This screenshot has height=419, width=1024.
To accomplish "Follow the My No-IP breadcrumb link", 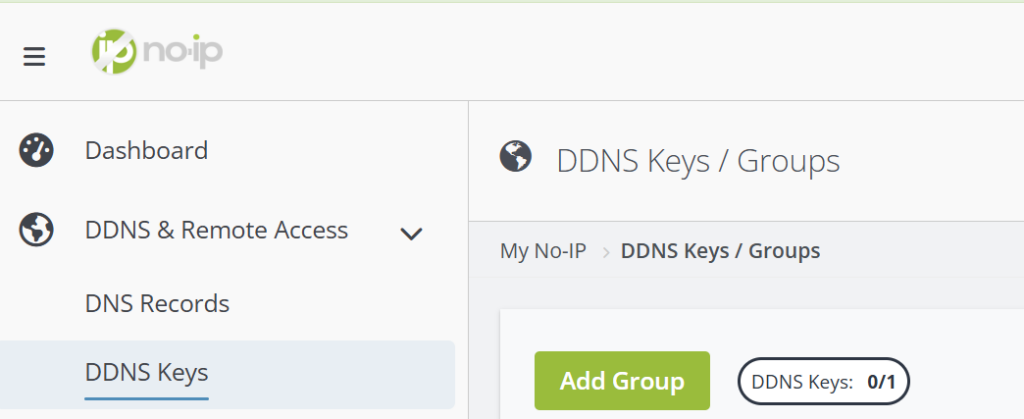I will [x=543, y=251].
